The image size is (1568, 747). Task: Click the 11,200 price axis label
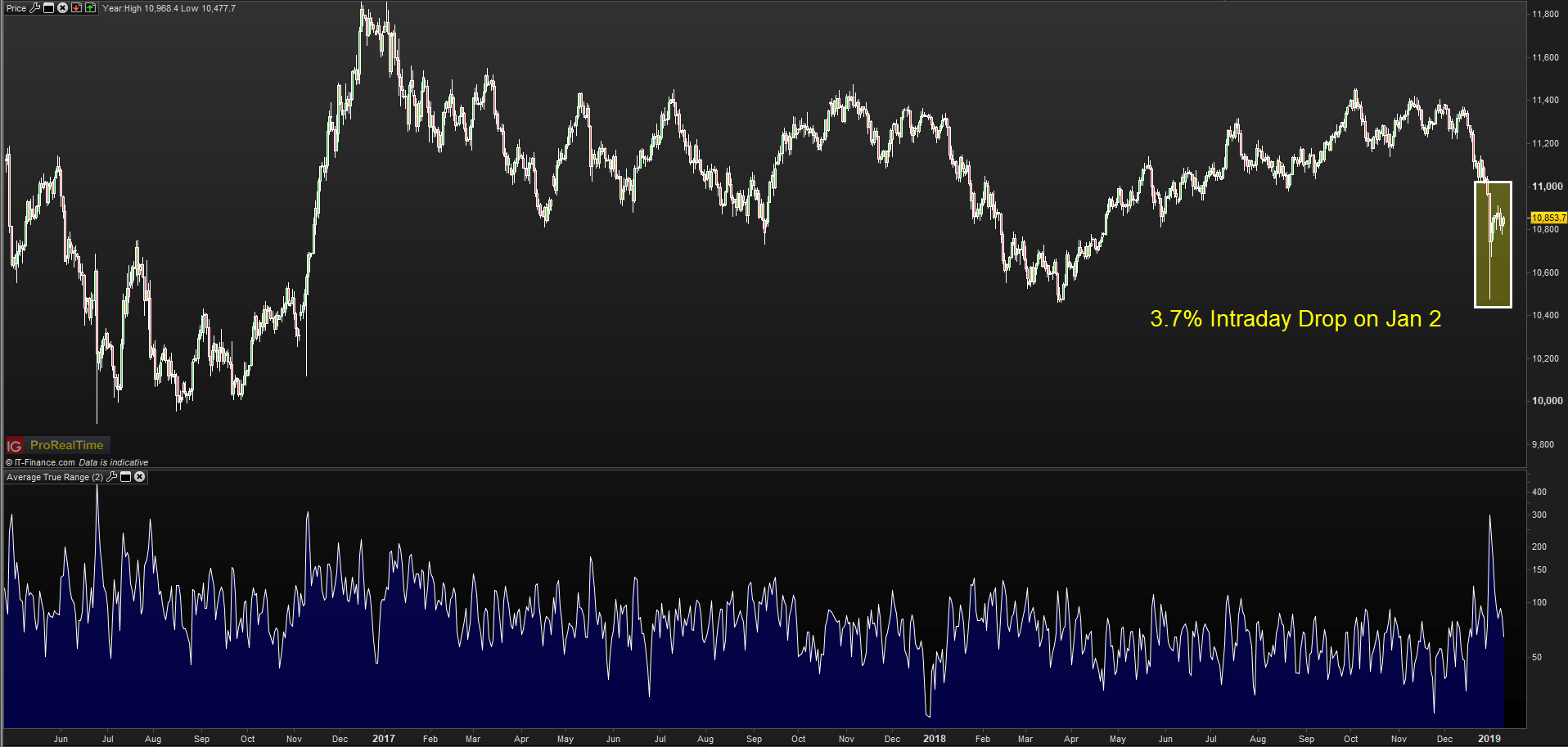(x=1545, y=143)
